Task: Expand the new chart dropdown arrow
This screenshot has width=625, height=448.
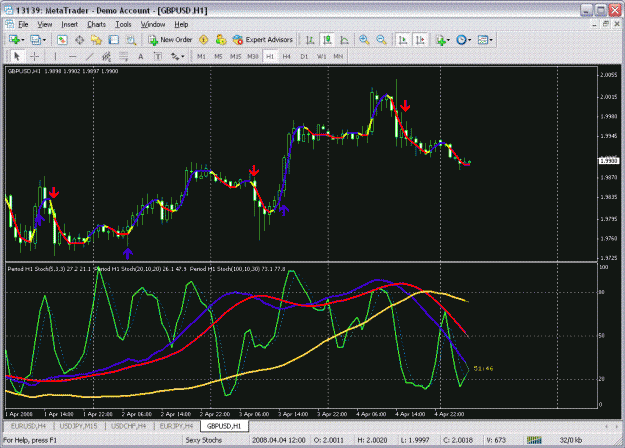Action: (x=23, y=40)
